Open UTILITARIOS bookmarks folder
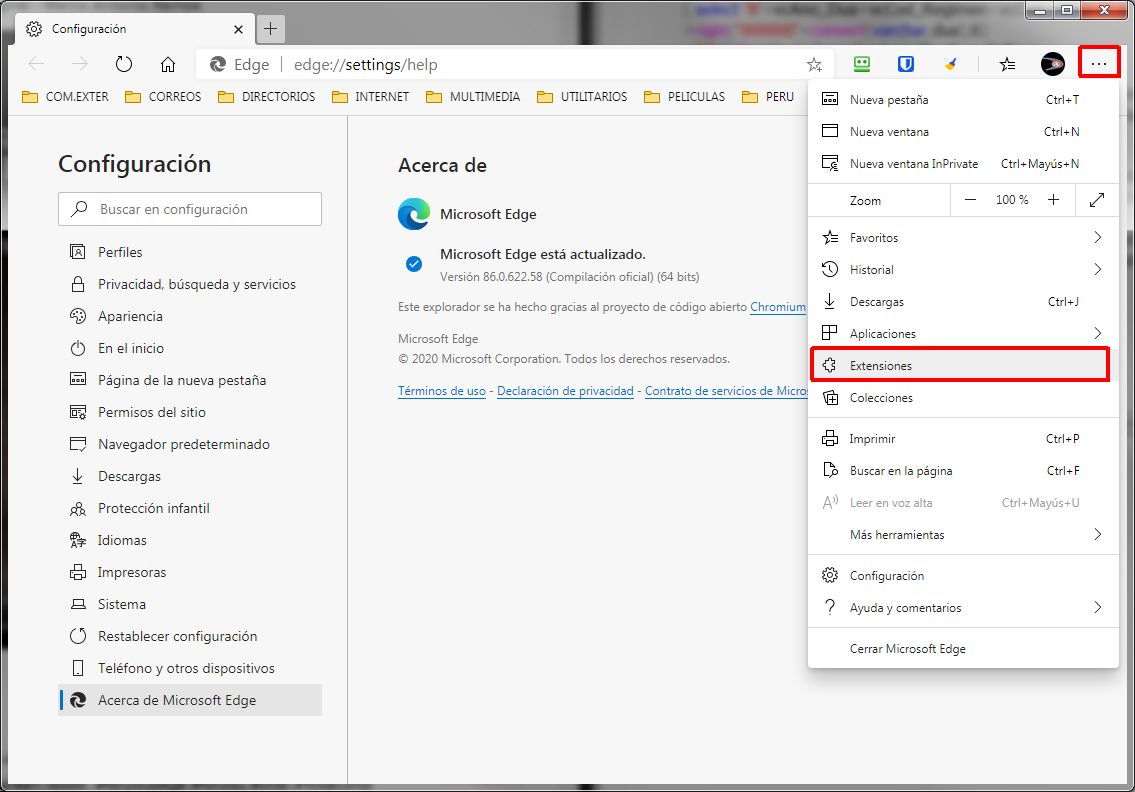 point(582,96)
